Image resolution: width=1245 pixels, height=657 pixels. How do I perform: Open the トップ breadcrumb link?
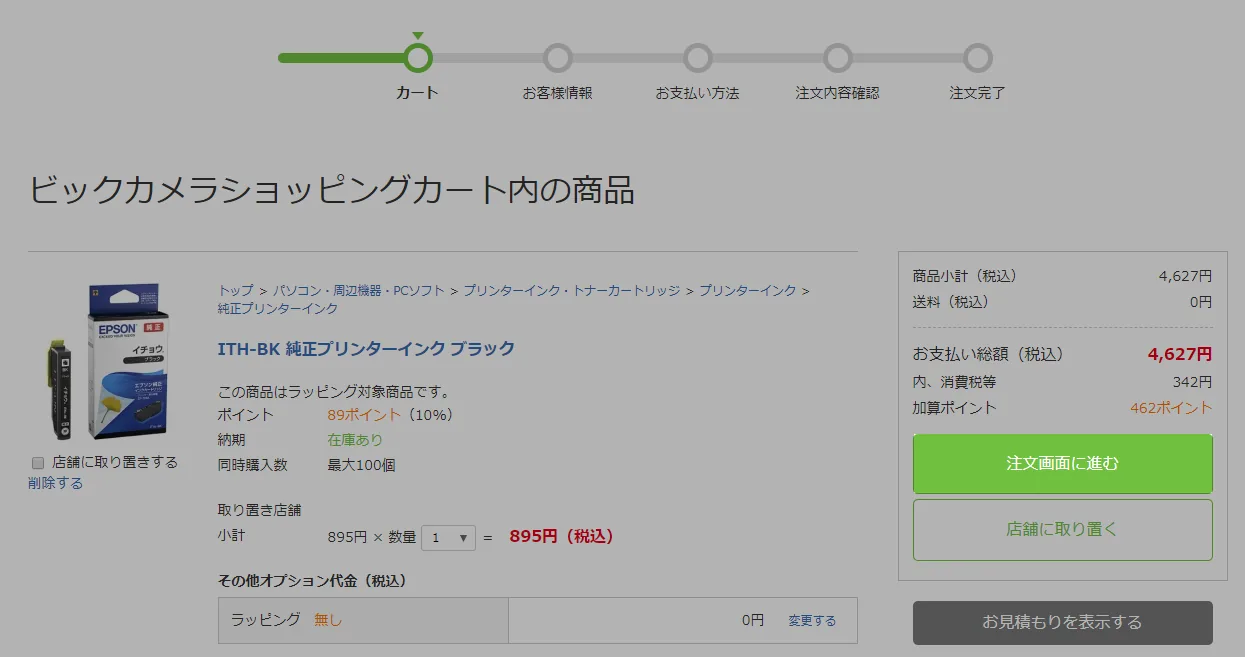236,290
